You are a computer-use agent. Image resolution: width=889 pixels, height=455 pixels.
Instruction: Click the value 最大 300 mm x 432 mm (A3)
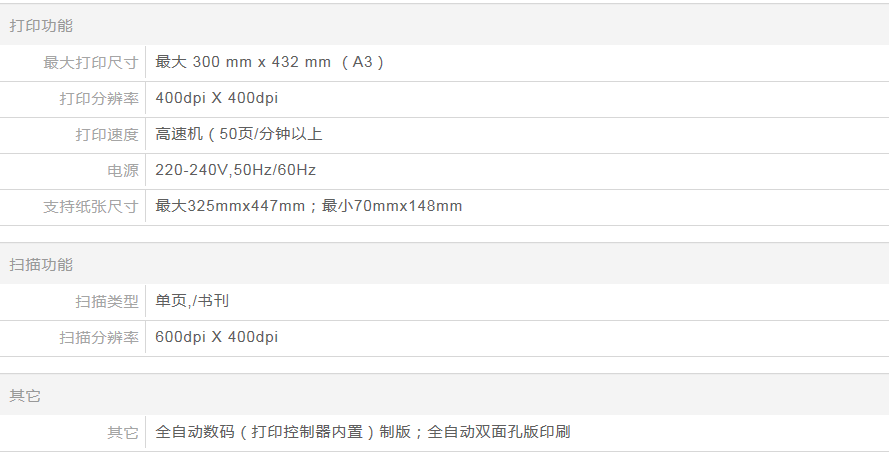click(270, 62)
